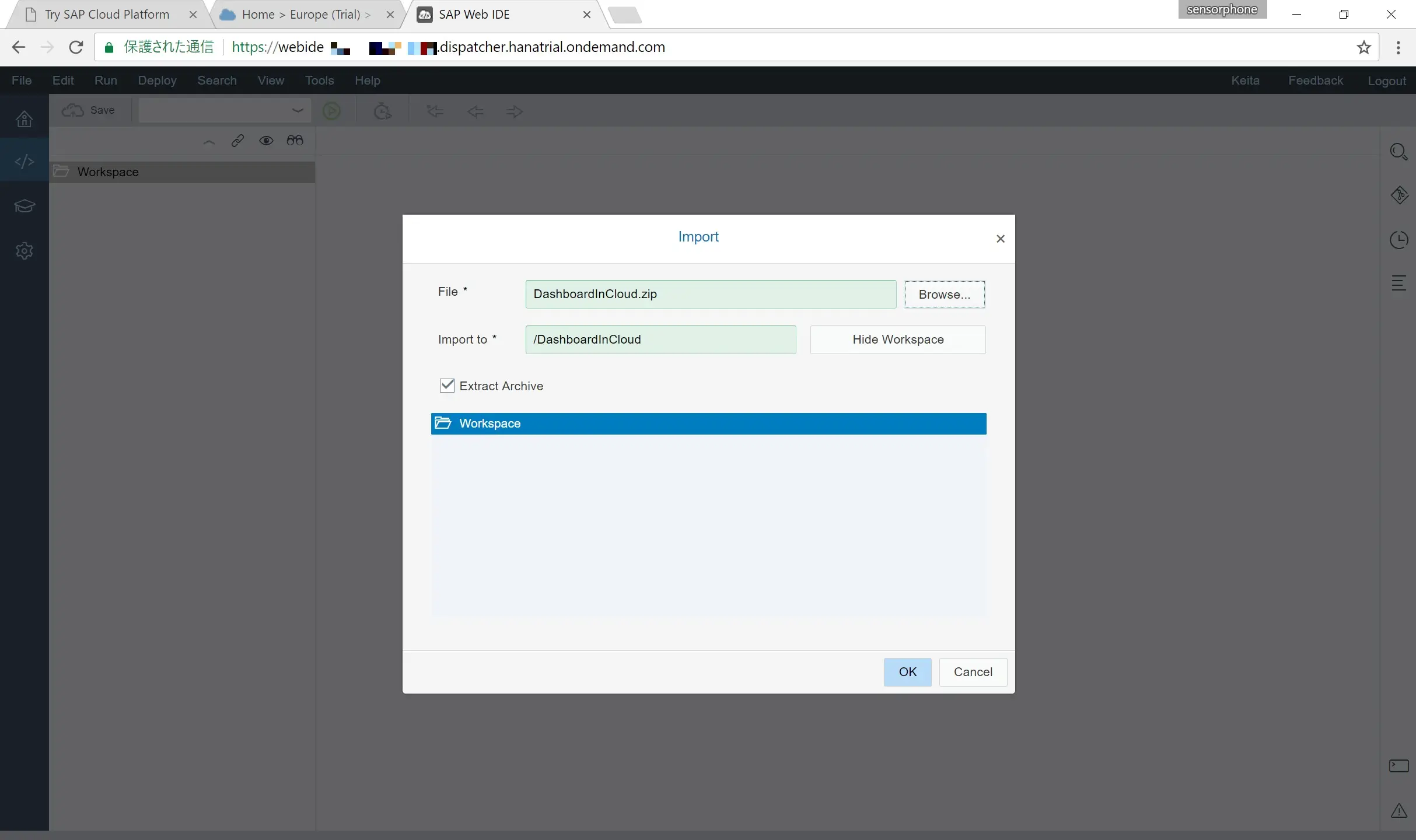The image size is (1416, 840).
Task: Click the Cancel button
Action: 973,672
